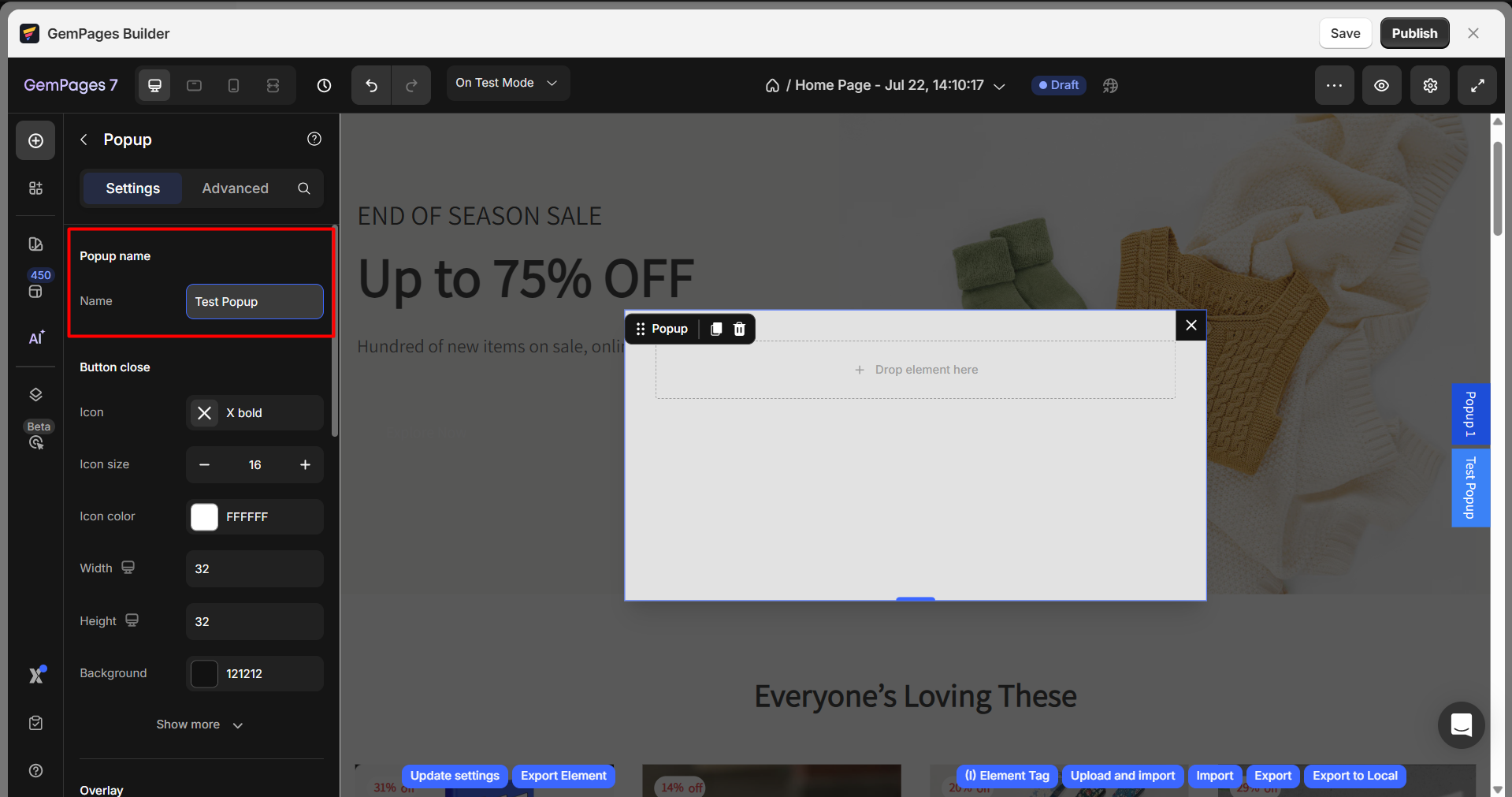Click the canvas vertical scrollbar thumb
Image resolution: width=1512 pixels, height=797 pixels.
(x=1497, y=188)
